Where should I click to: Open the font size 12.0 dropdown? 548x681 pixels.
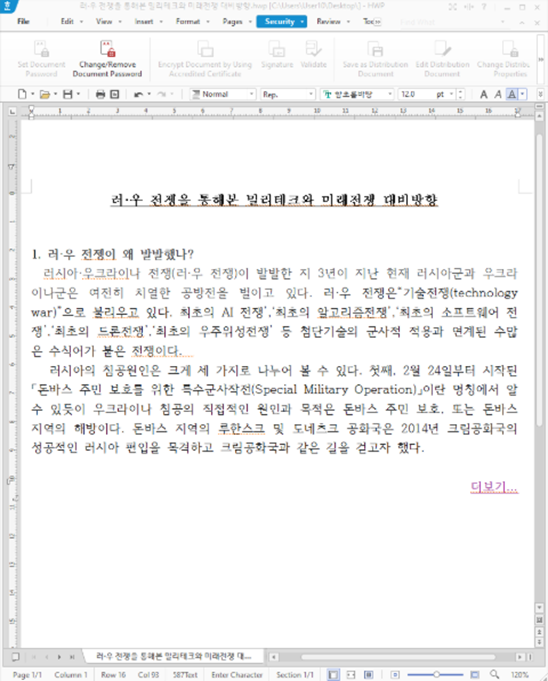pos(452,94)
